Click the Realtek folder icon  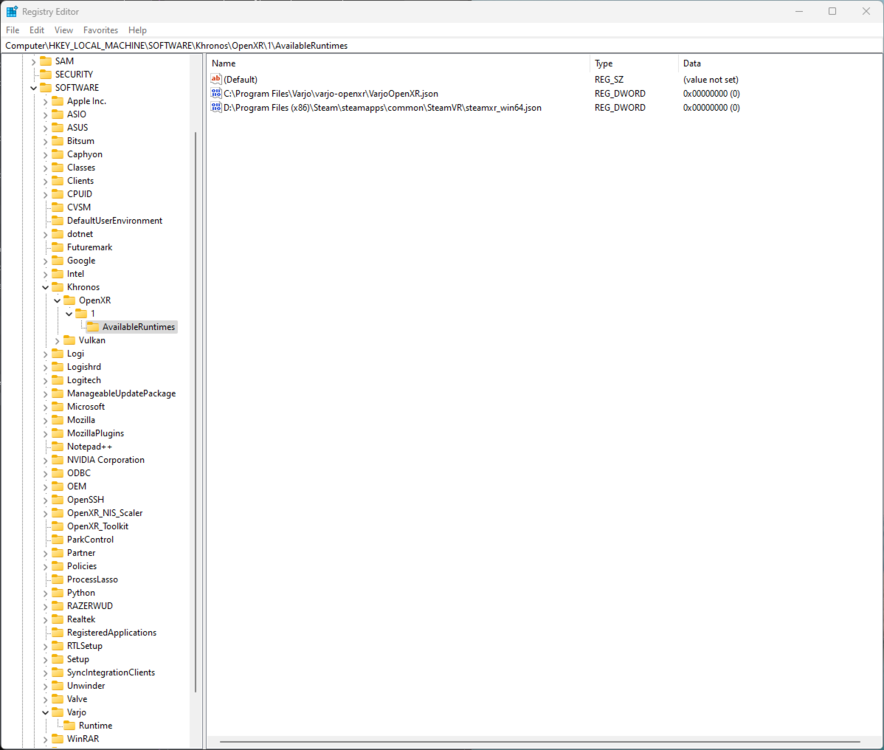coord(58,619)
